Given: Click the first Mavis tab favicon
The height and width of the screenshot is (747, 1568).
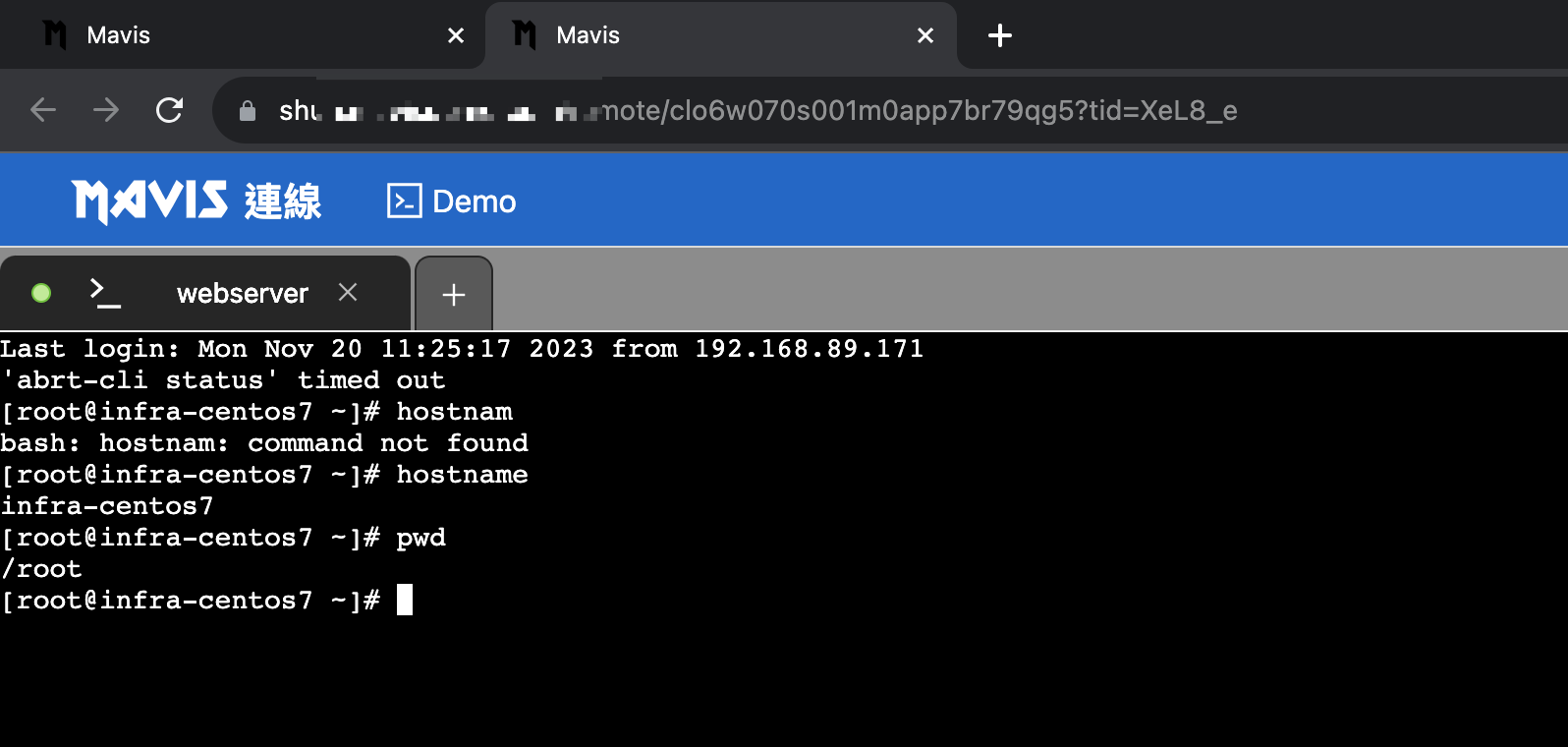Looking at the screenshot, I should click(55, 35).
